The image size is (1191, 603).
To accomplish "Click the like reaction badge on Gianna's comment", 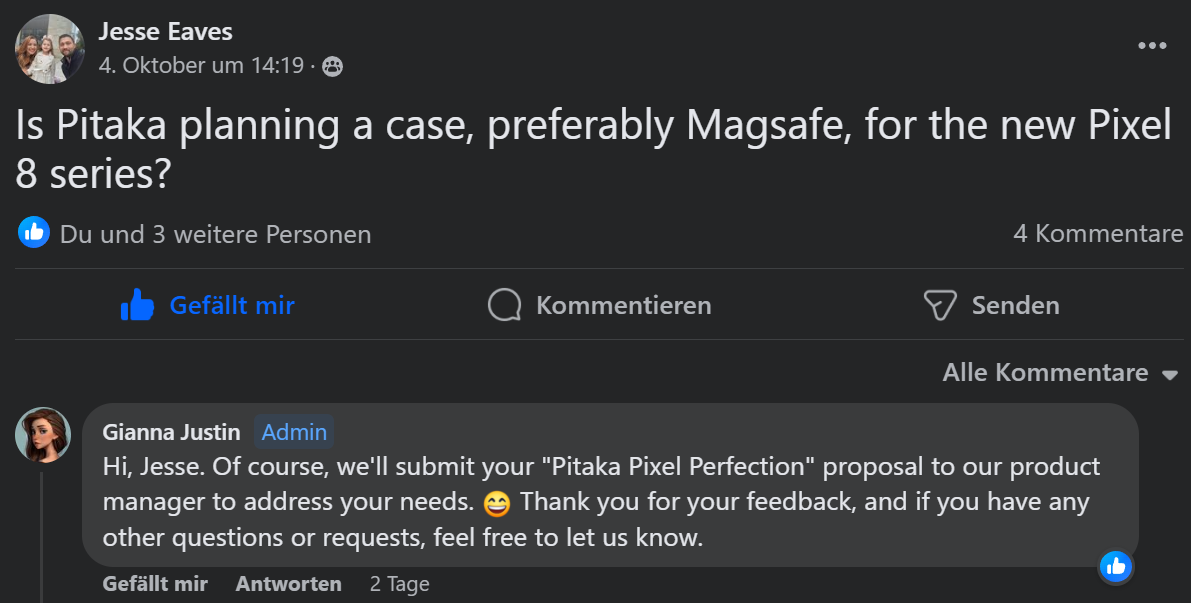I will point(1116,567).
